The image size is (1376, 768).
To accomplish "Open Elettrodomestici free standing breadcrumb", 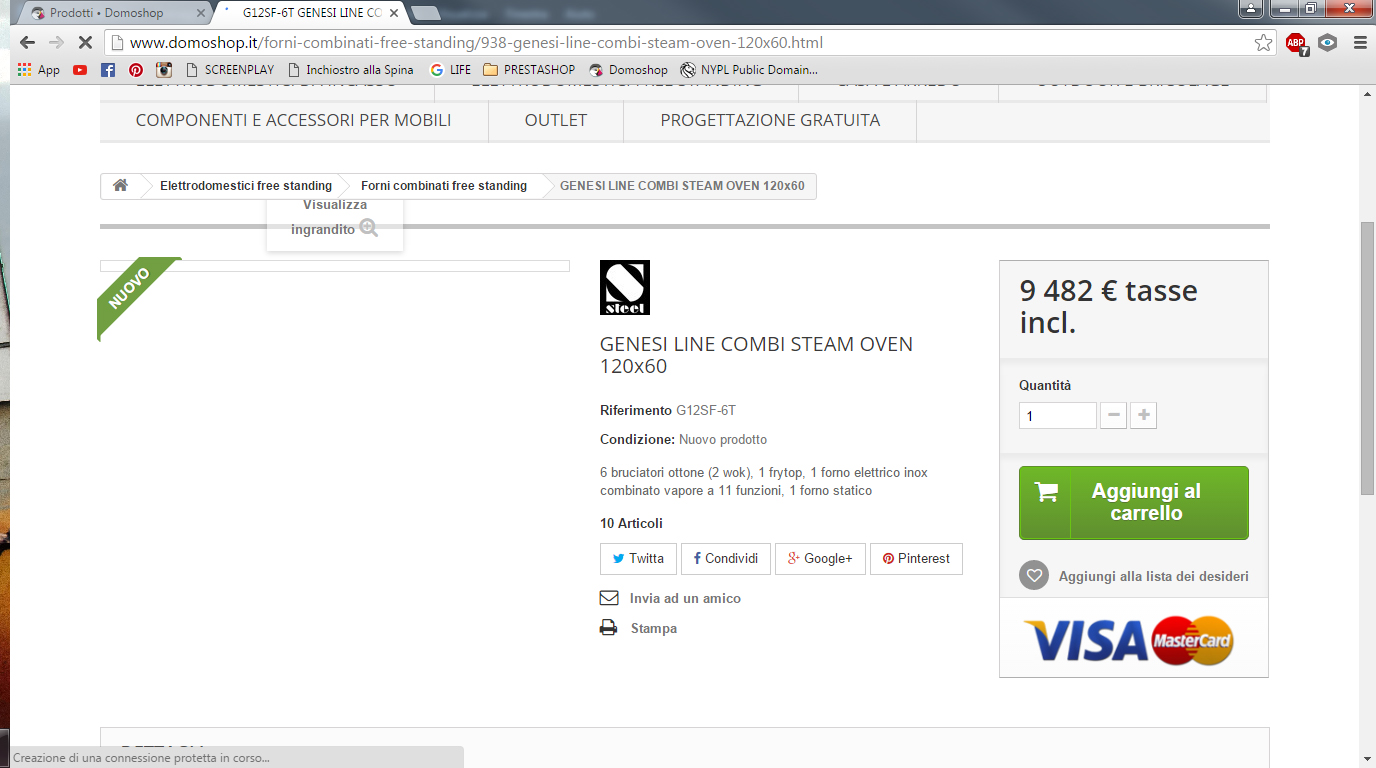I will 246,186.
